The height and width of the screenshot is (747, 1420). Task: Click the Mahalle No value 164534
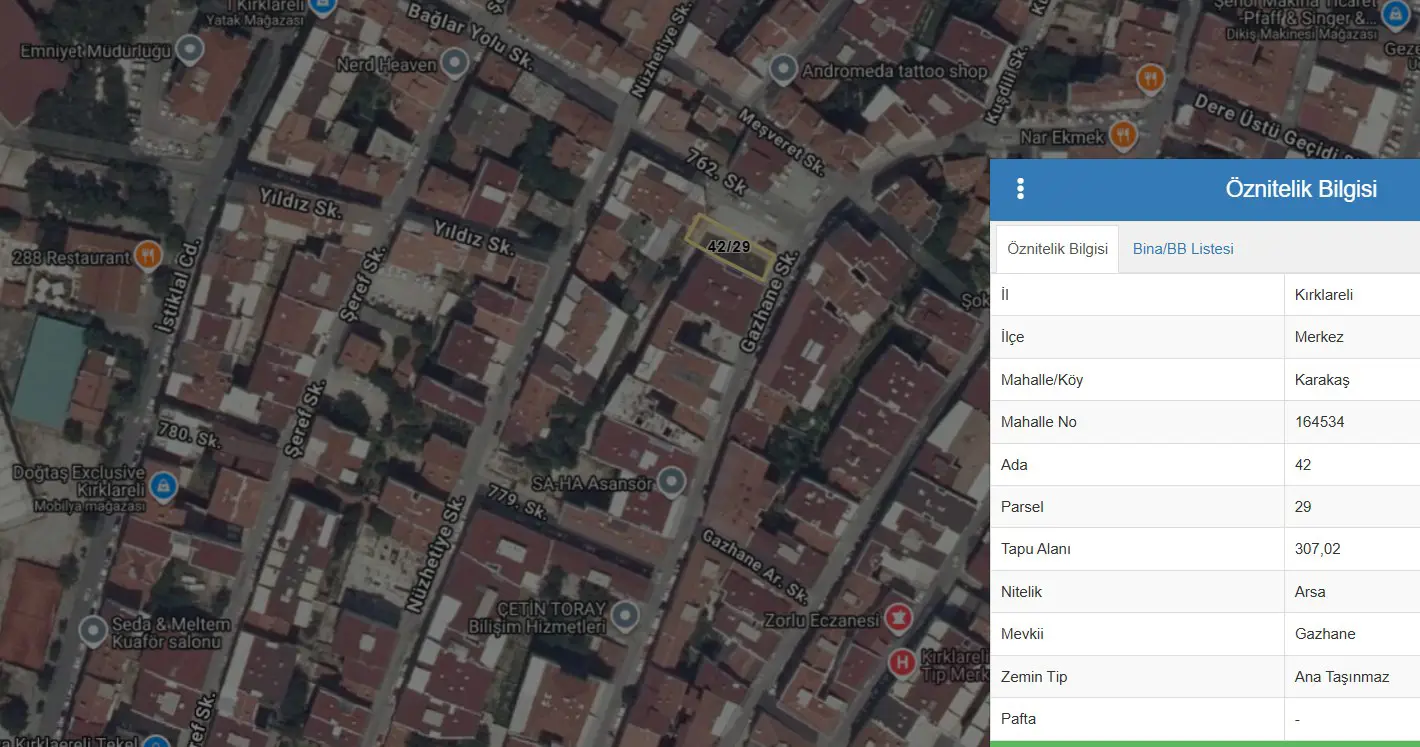pyautogui.click(x=1319, y=422)
